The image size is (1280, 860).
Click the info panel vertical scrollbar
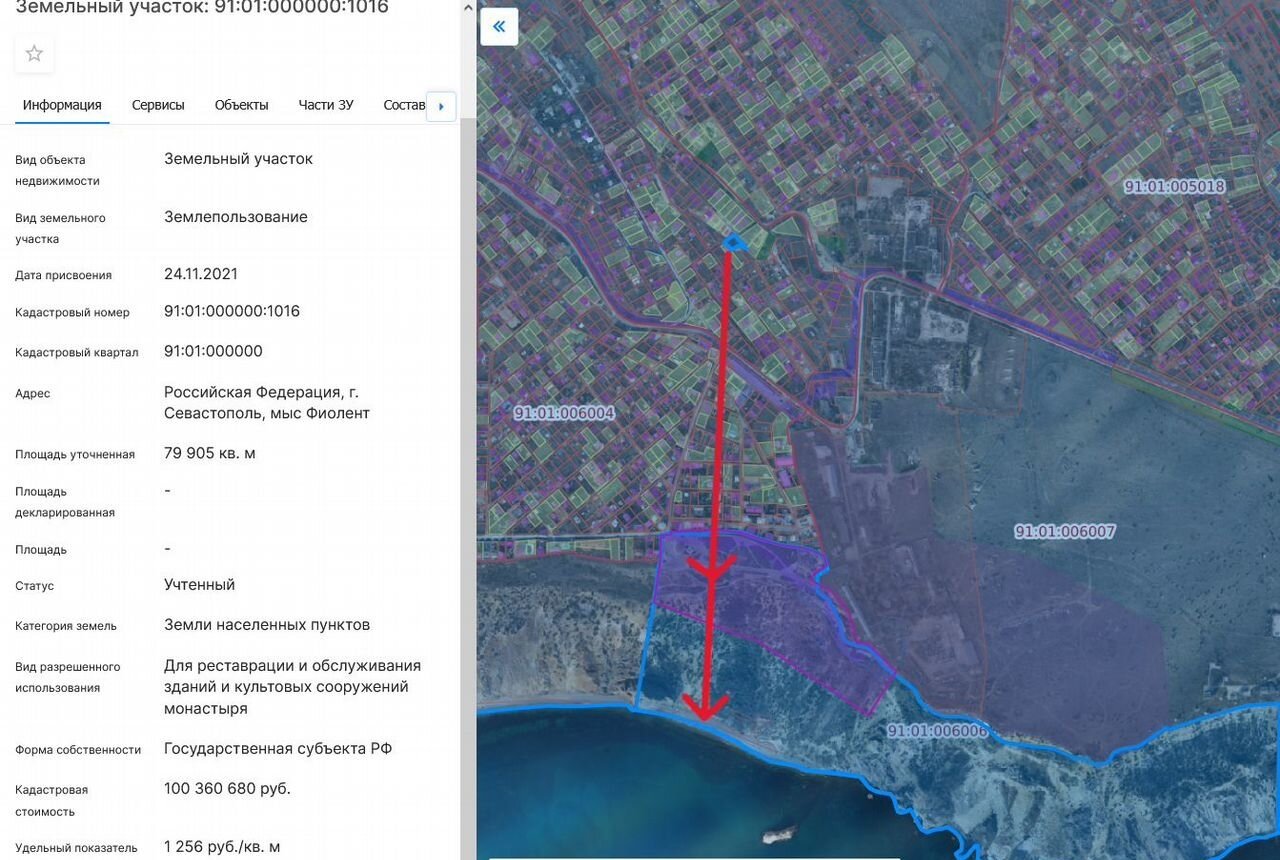tap(467, 400)
